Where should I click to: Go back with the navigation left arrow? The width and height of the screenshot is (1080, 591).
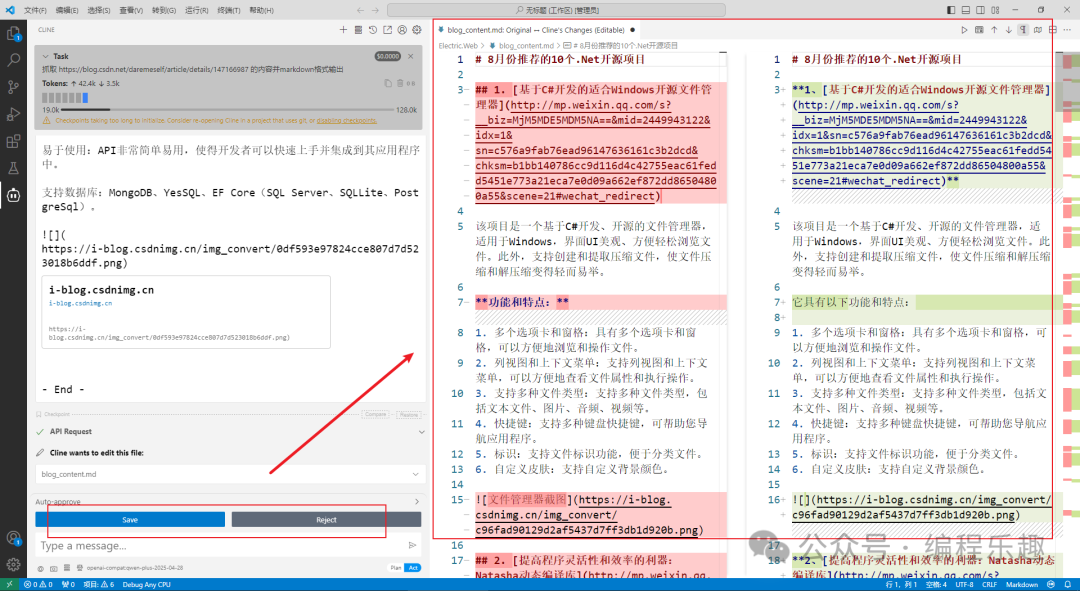click(x=360, y=10)
